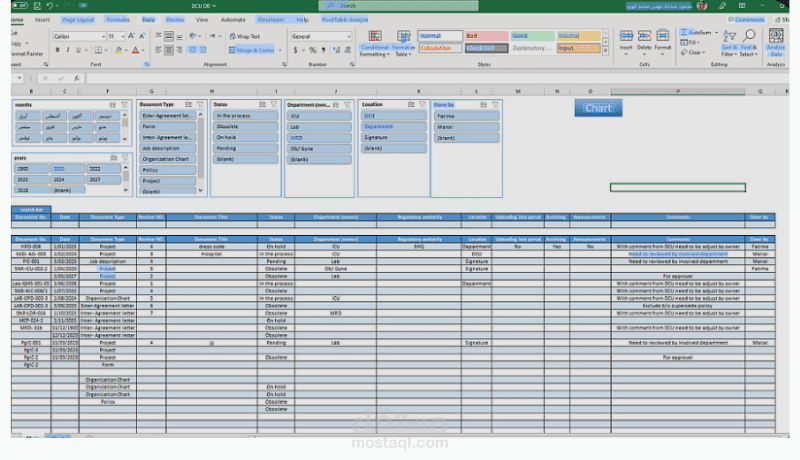
Task: Decrease font size with the small A icon
Action: coord(142,36)
